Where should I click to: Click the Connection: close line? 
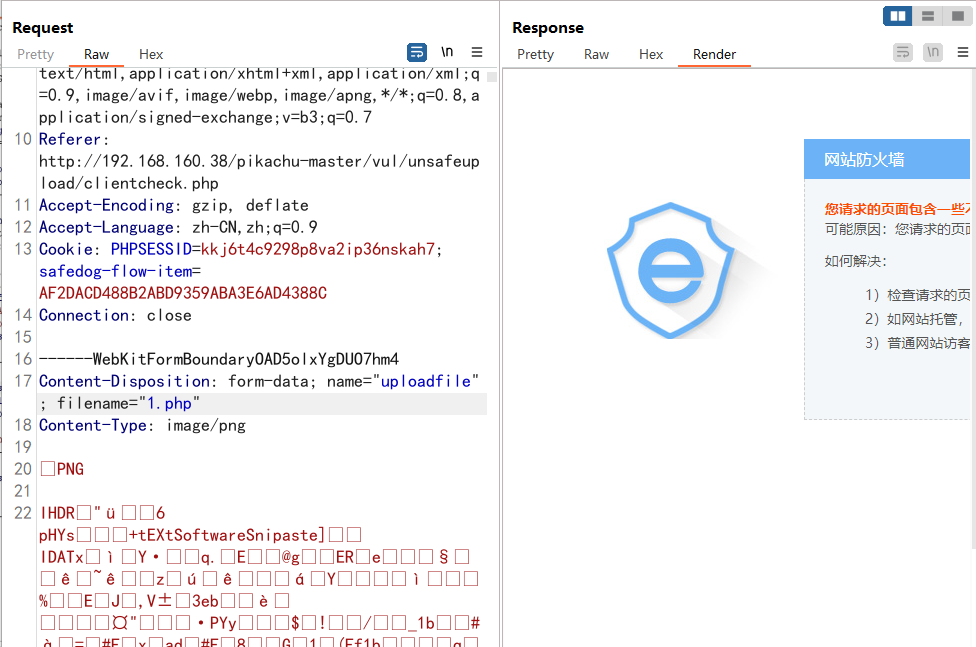115,316
